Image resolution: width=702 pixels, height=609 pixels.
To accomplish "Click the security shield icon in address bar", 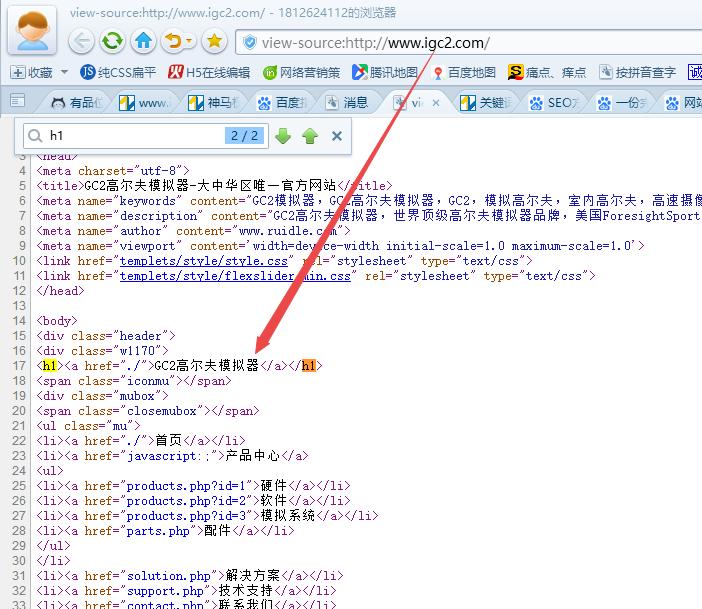I will tap(250, 43).
